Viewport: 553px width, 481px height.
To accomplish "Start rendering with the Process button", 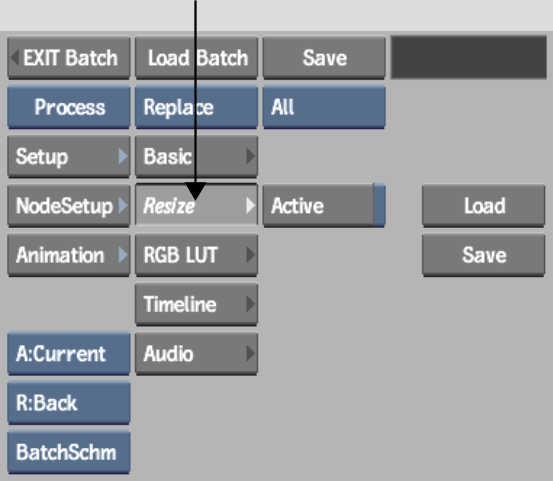I will tap(69, 107).
